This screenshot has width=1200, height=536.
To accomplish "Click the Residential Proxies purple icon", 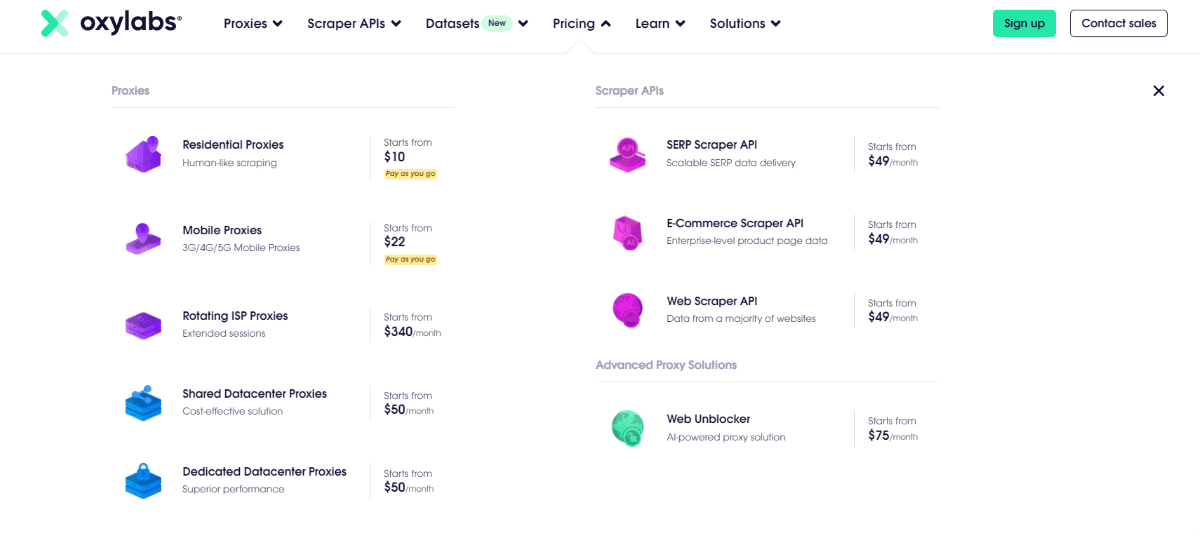I will tap(143, 154).
